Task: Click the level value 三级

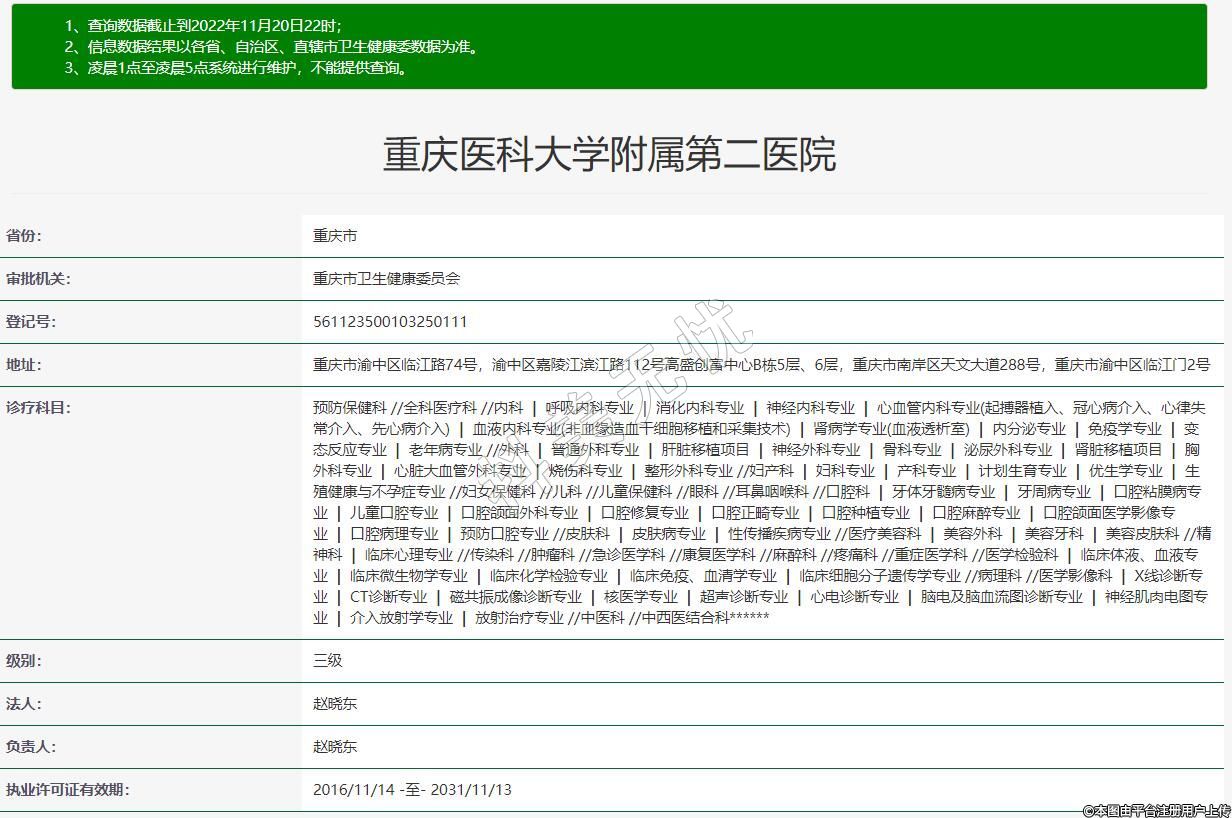Action: pyautogui.click(x=328, y=661)
